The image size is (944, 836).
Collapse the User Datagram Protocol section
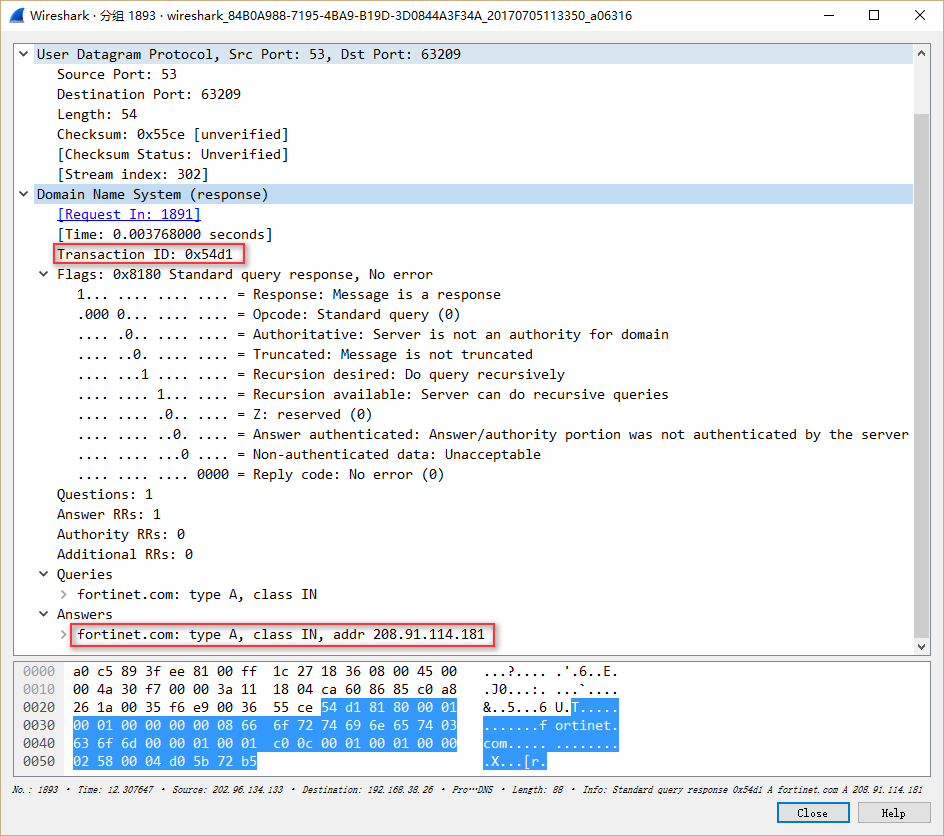click(23, 54)
